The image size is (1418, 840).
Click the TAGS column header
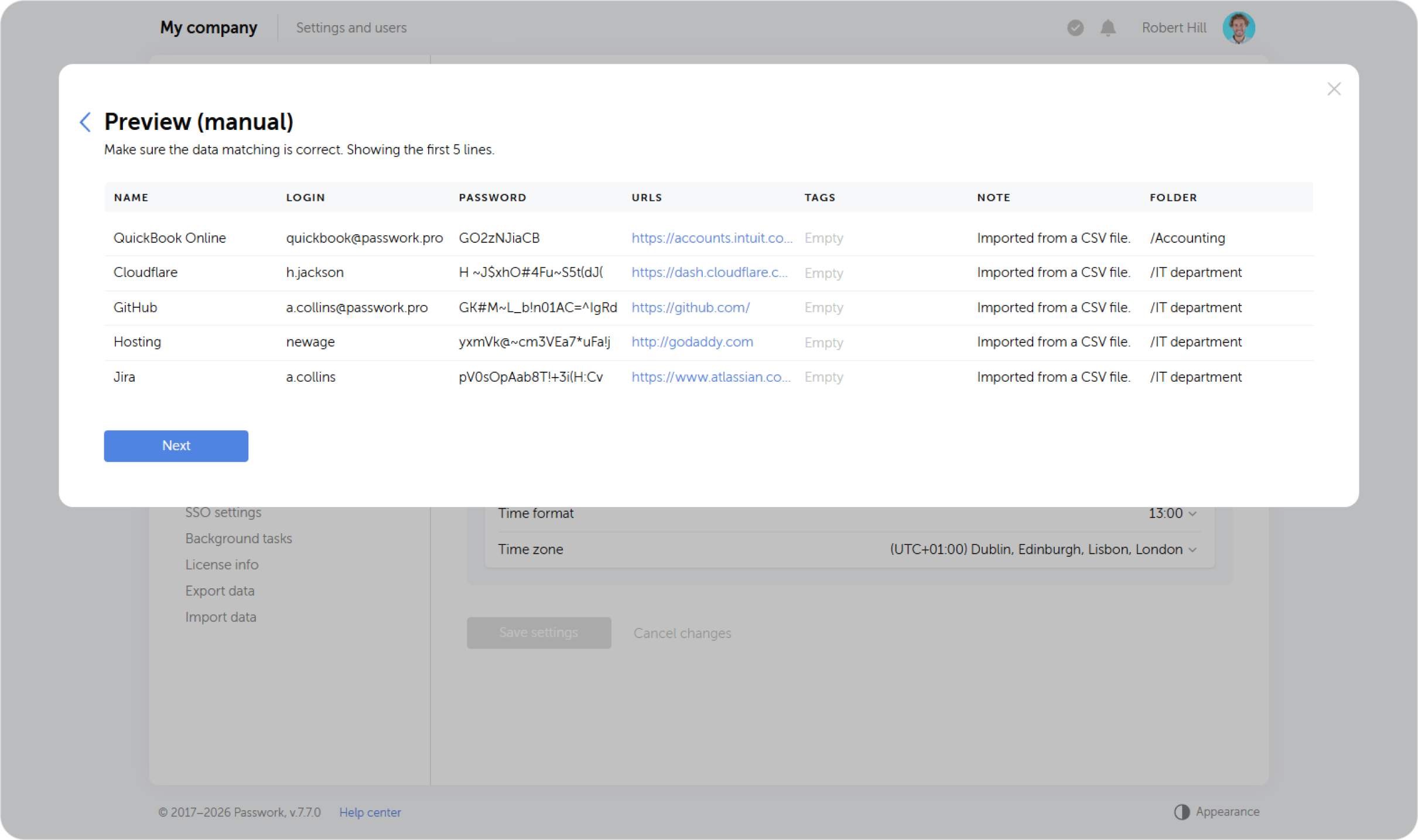(819, 197)
